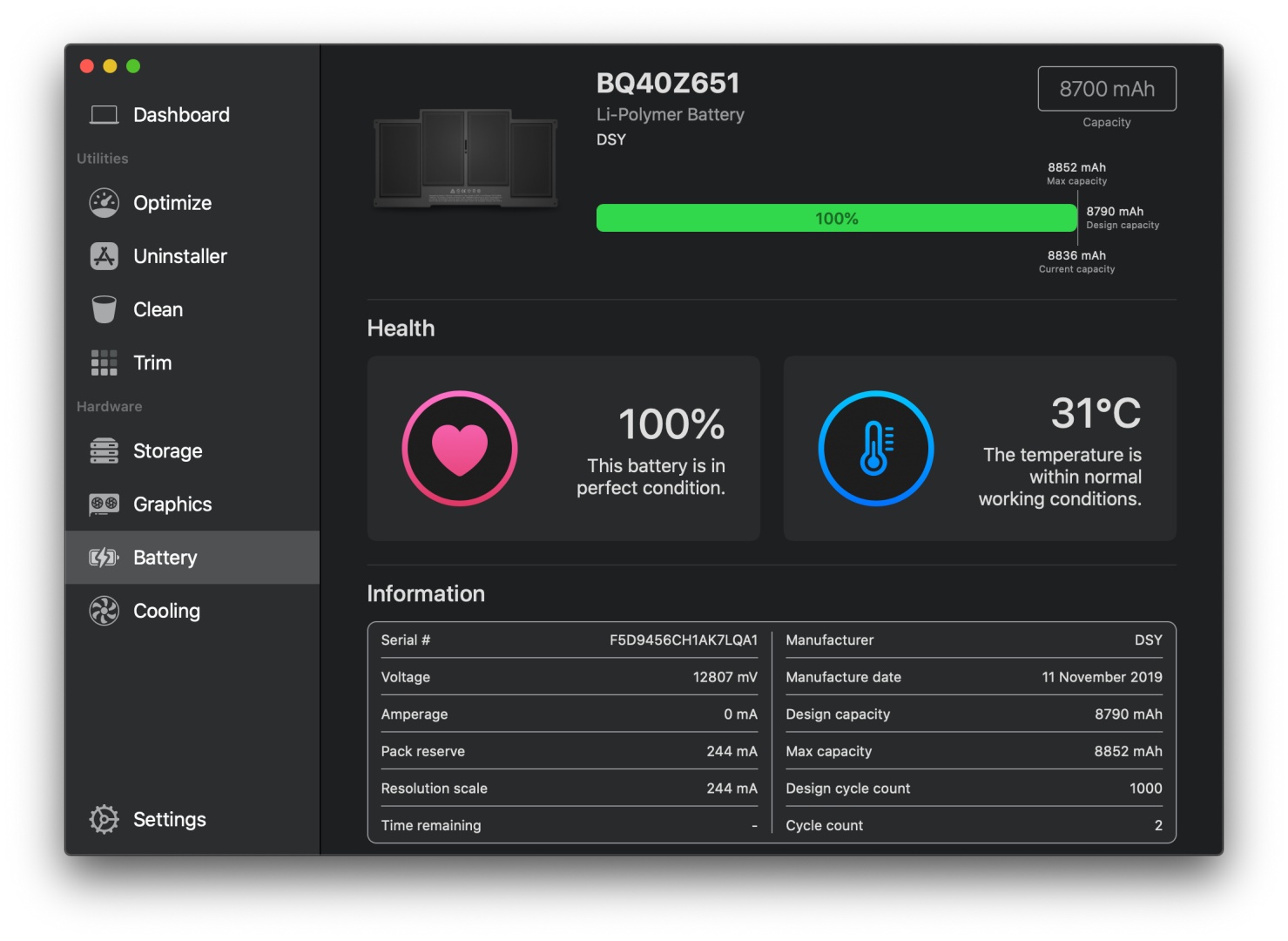Launch the Uninstaller tool

click(x=179, y=255)
